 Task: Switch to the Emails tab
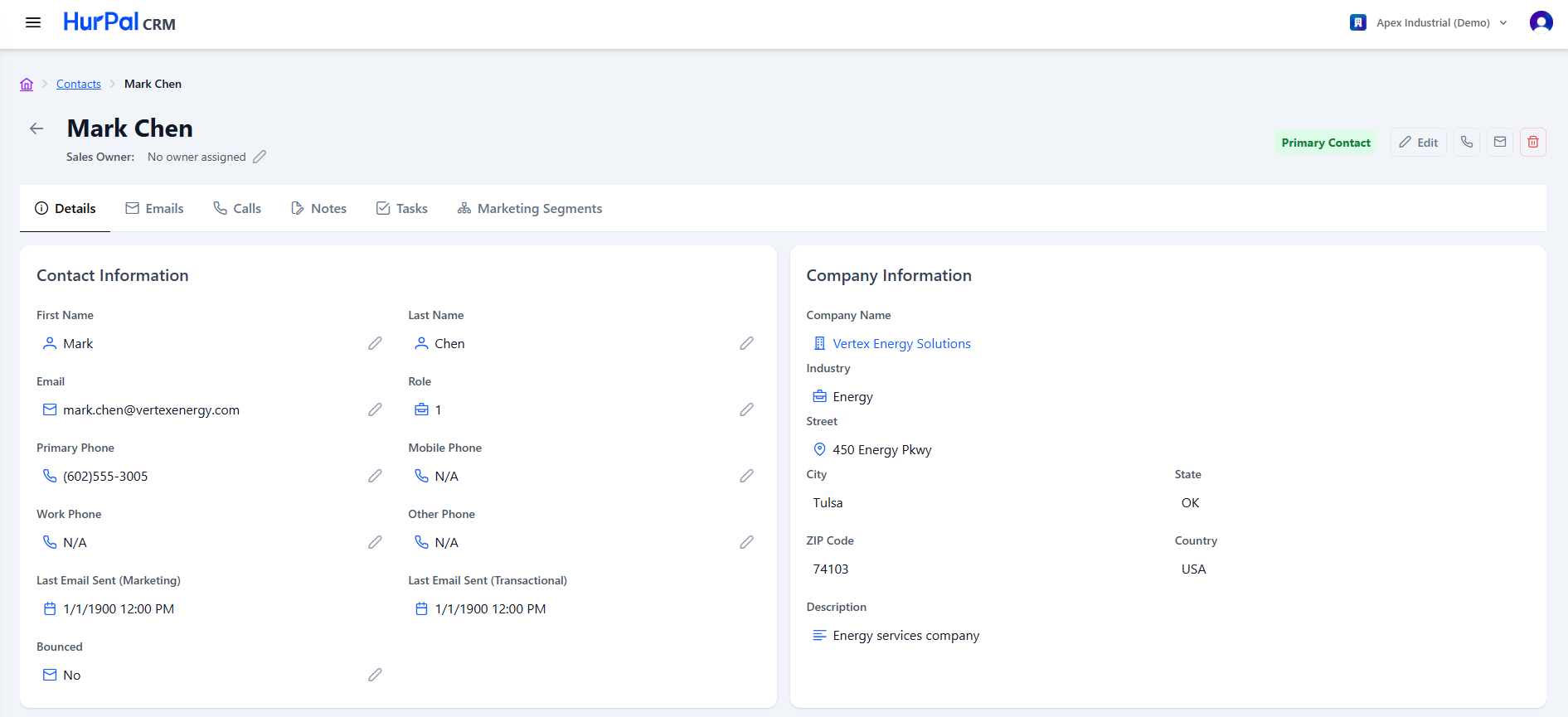[154, 209]
